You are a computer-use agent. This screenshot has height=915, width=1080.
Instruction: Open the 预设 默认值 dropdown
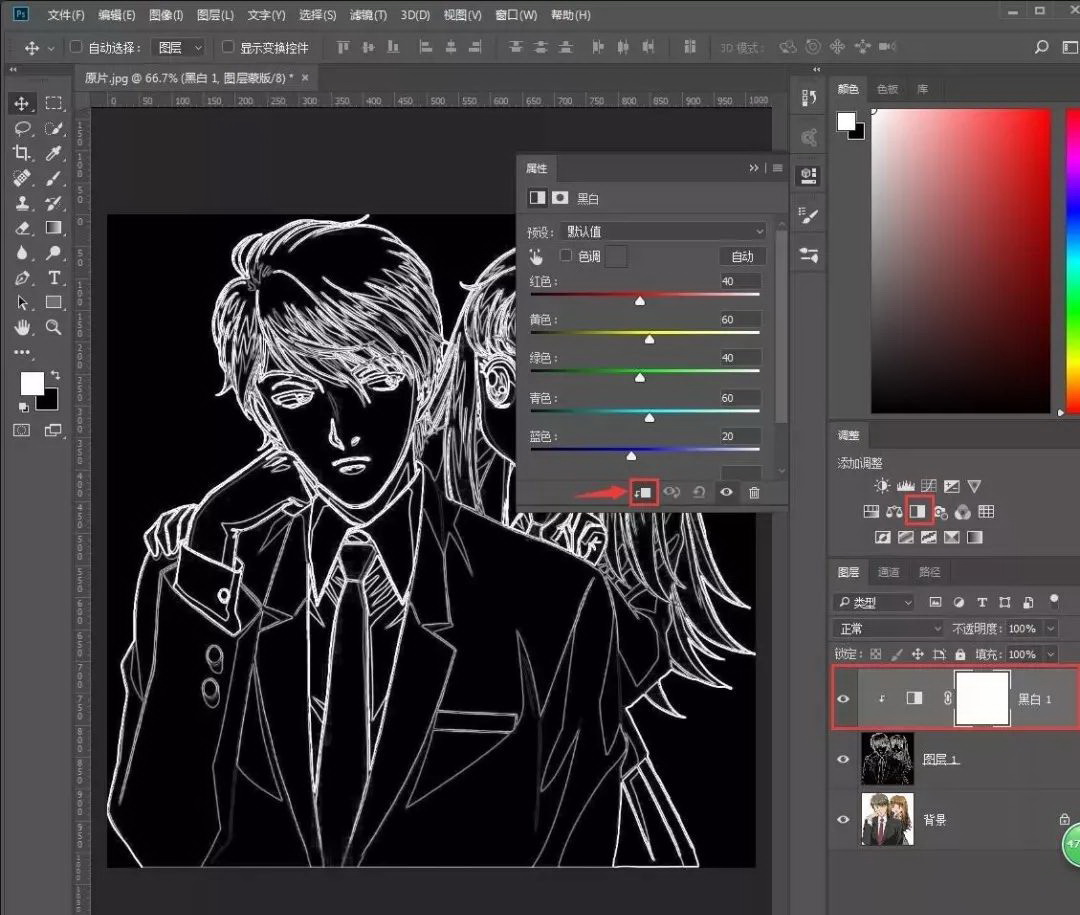662,231
